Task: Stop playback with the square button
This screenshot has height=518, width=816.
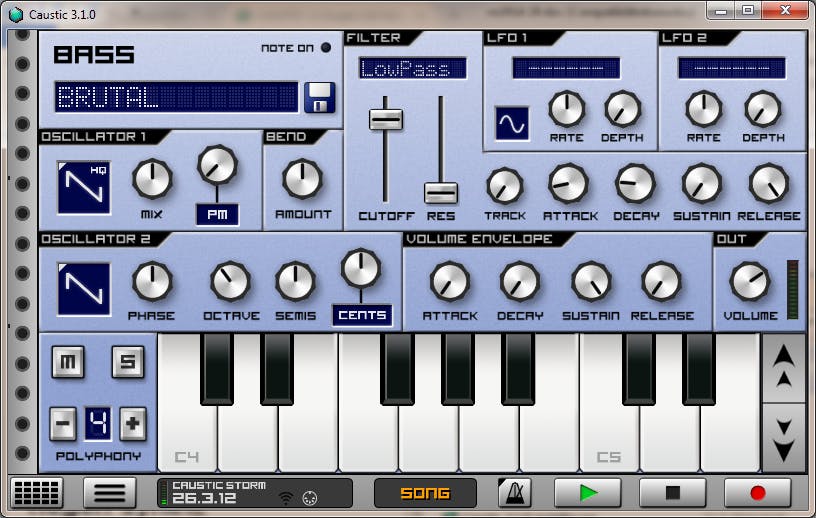Action: [x=672, y=492]
